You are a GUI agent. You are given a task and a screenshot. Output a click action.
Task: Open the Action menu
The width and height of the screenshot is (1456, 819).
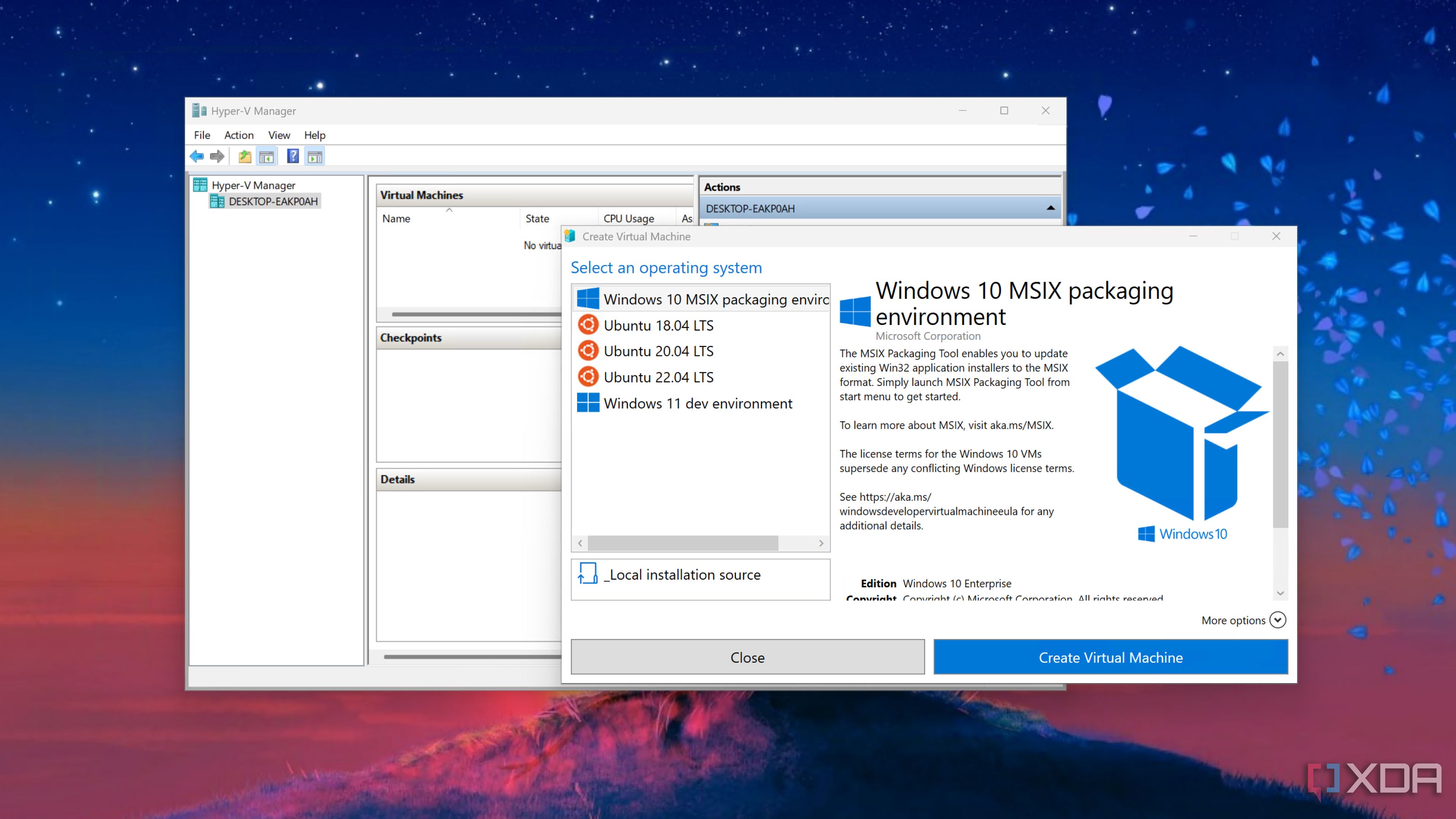coord(238,135)
